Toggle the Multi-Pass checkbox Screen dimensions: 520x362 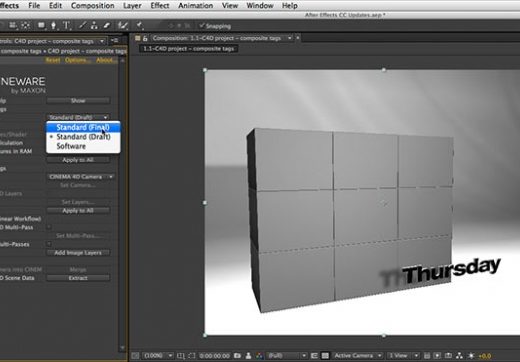pyautogui.click(x=49, y=227)
